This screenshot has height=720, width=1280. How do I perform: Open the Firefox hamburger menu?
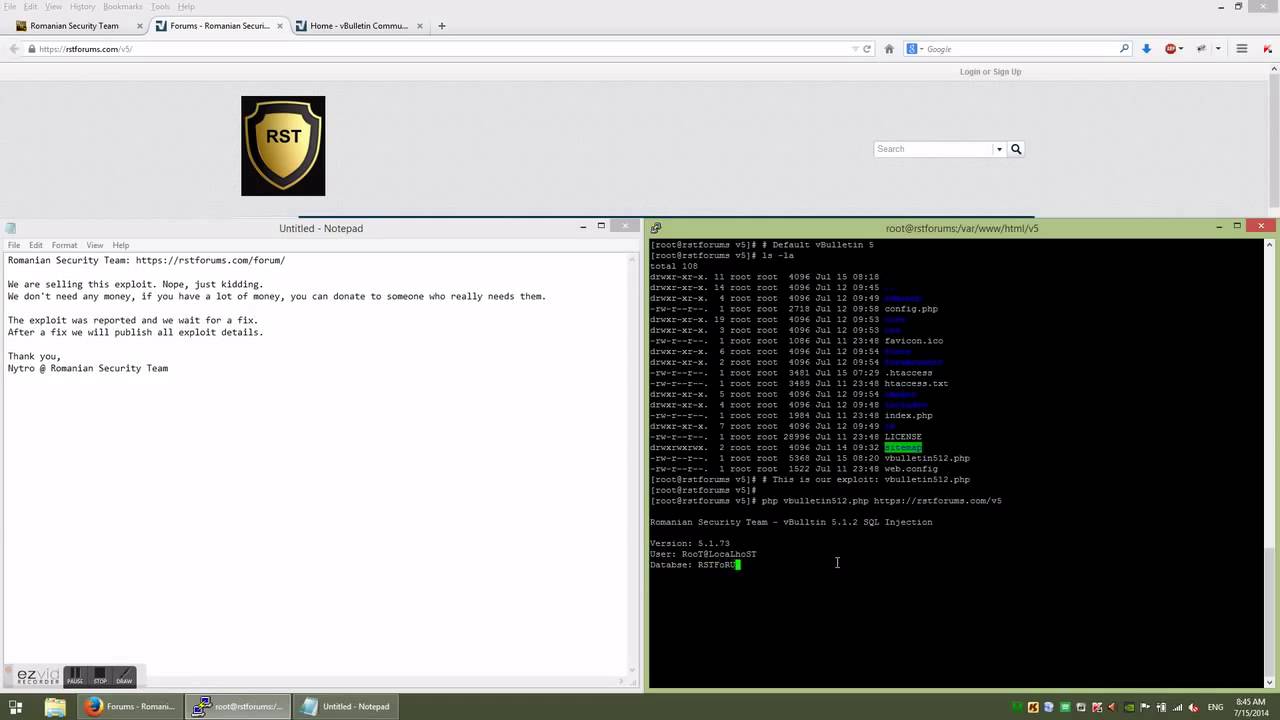1242,48
